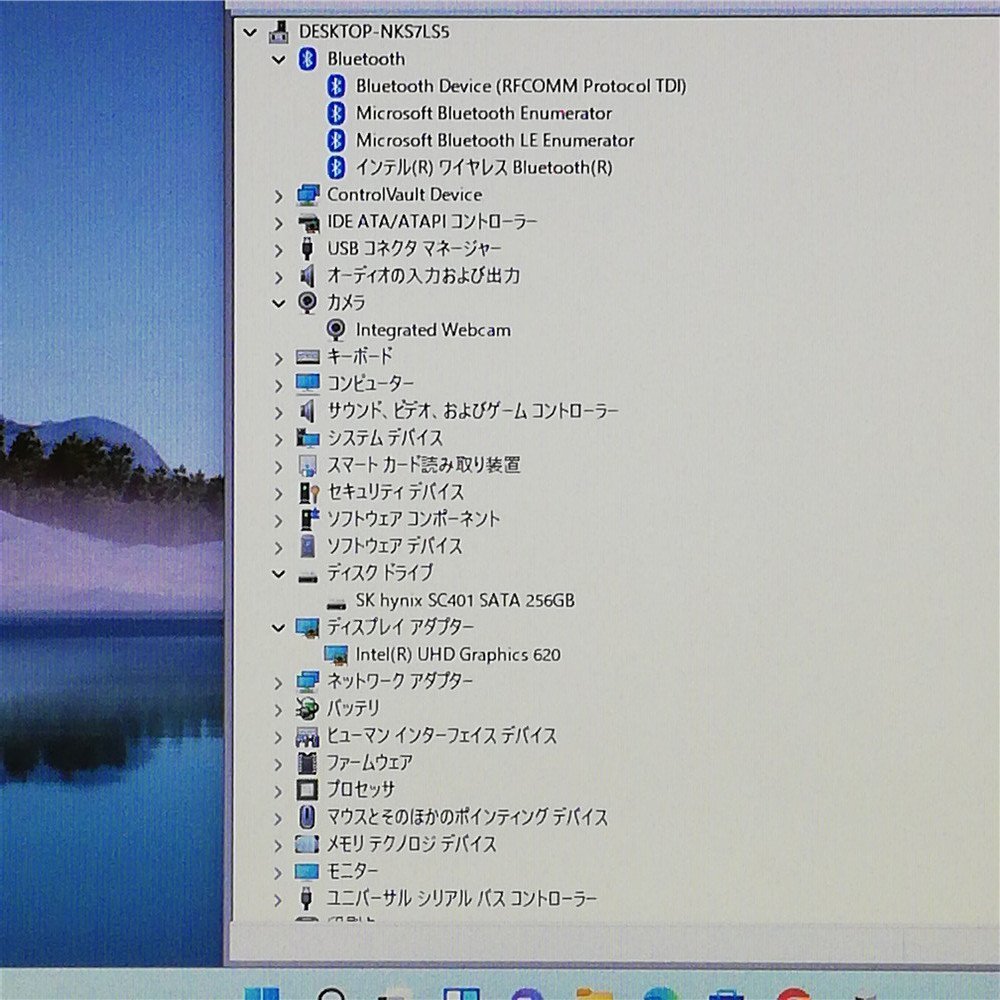Select 'ネットワーク アダプター' label

point(400,681)
